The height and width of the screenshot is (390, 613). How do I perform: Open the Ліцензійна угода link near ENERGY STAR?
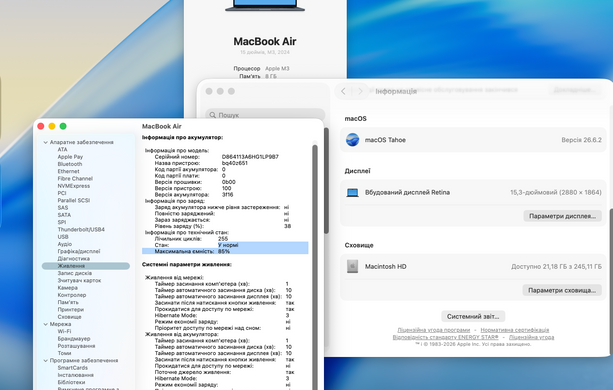531,337
